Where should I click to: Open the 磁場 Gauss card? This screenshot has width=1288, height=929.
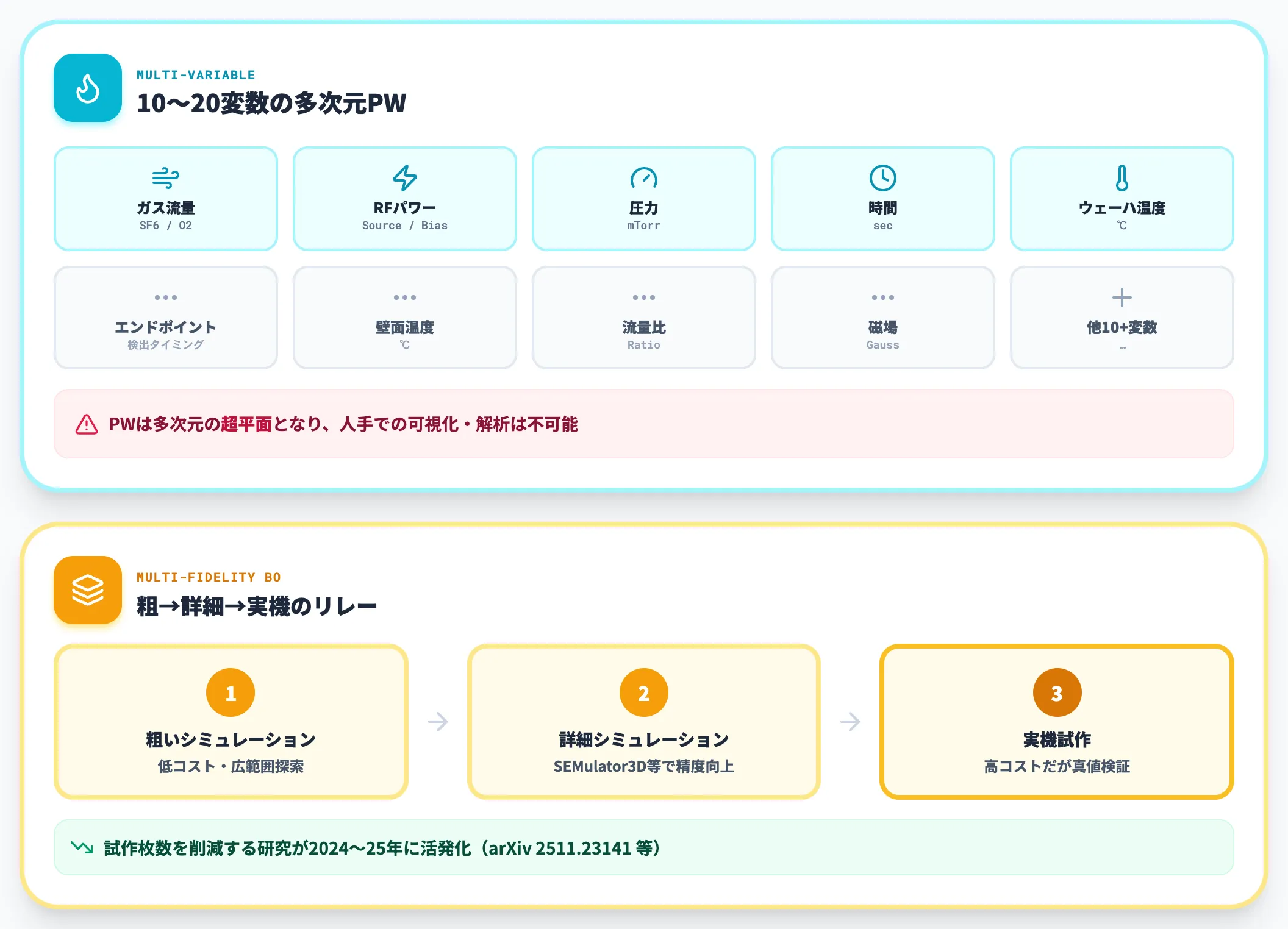[882, 318]
